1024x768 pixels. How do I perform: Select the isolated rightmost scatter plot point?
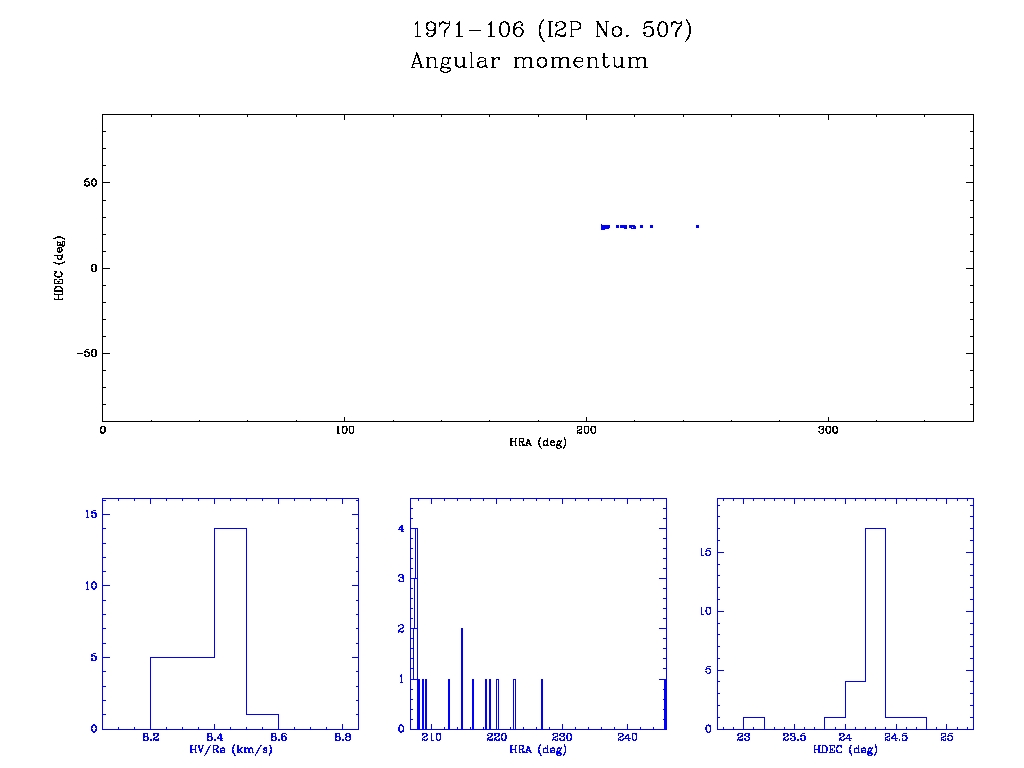(697, 226)
